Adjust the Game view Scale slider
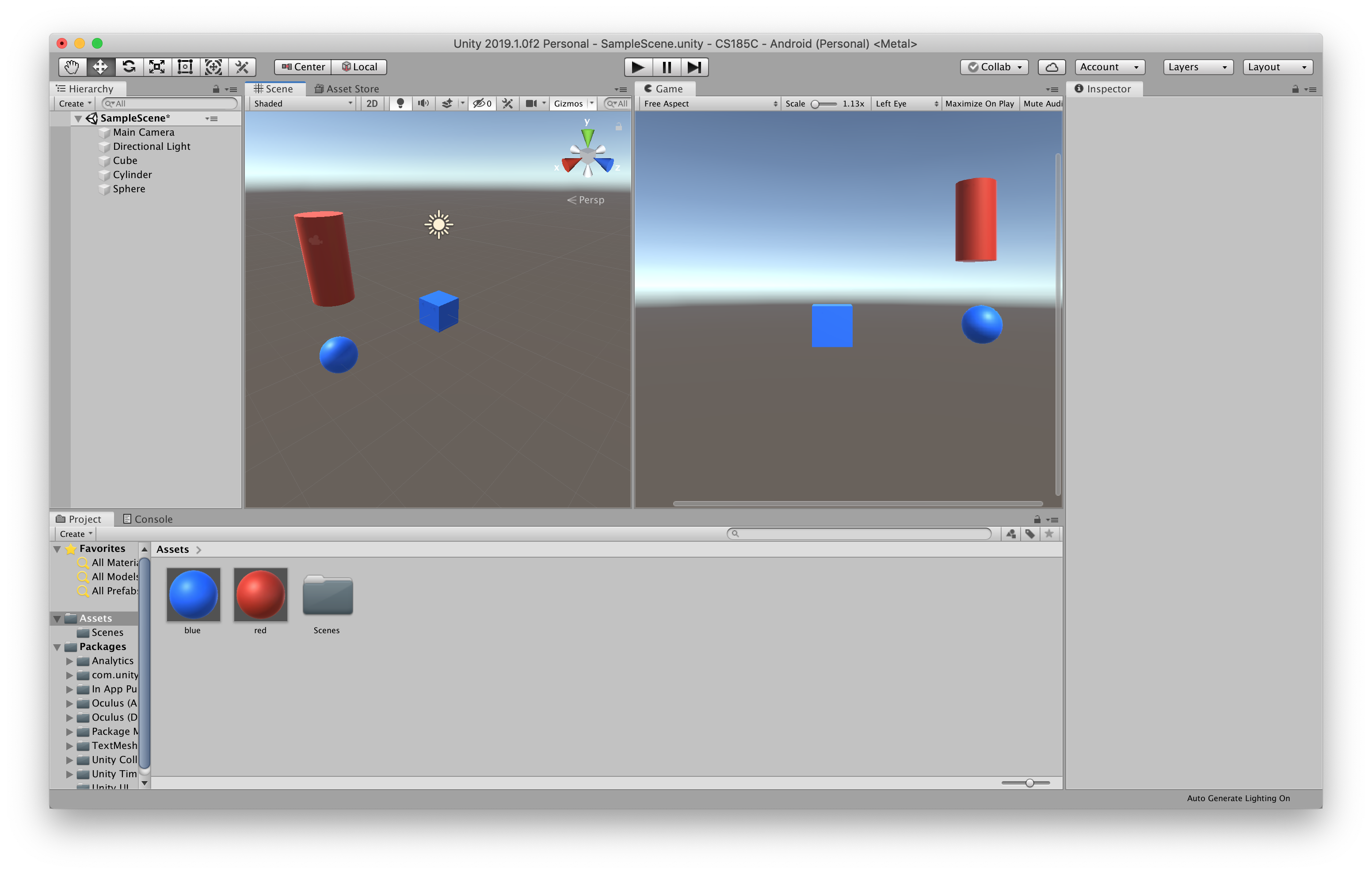The width and height of the screenshot is (1372, 874). pos(816,104)
